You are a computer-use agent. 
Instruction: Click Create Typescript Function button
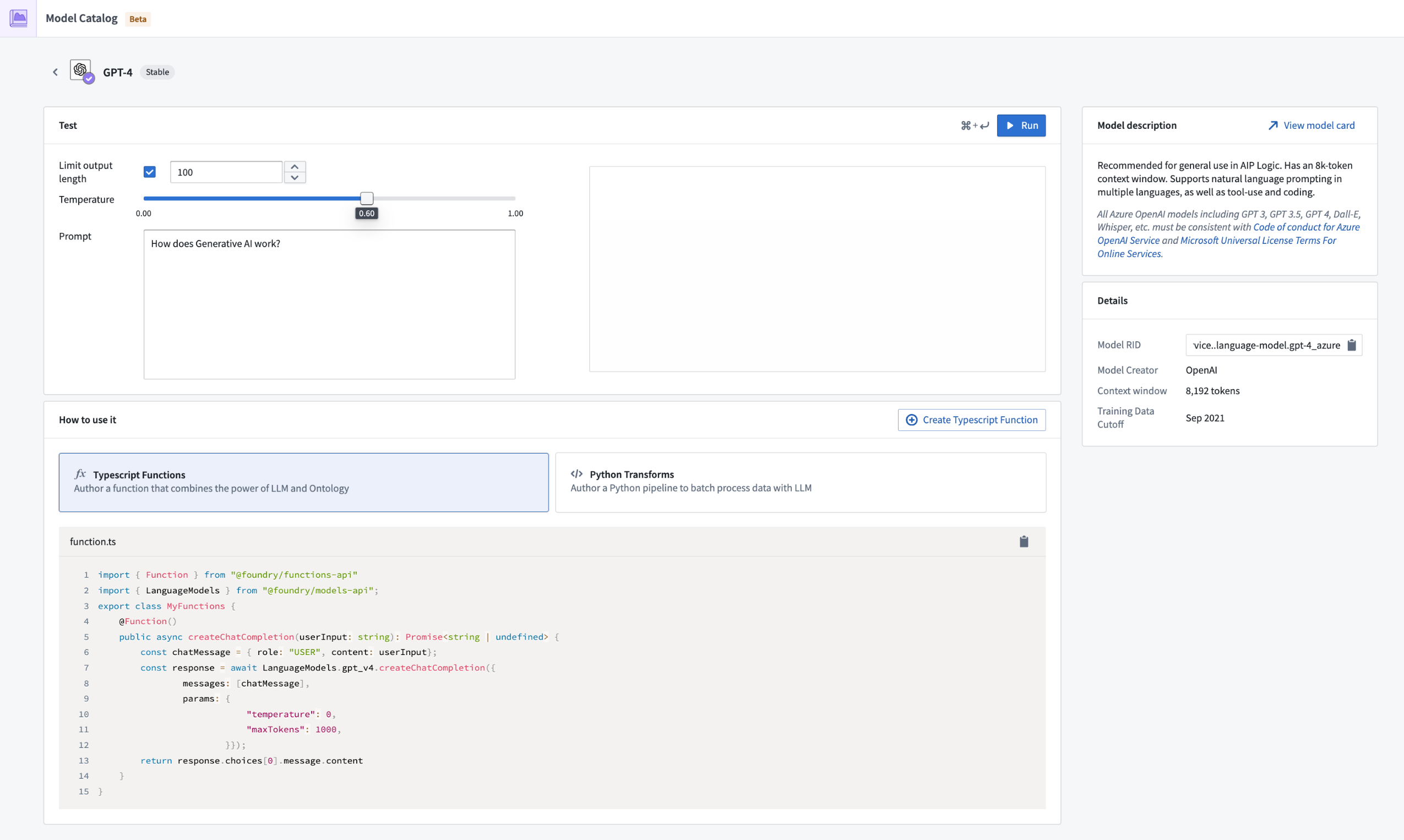point(971,419)
